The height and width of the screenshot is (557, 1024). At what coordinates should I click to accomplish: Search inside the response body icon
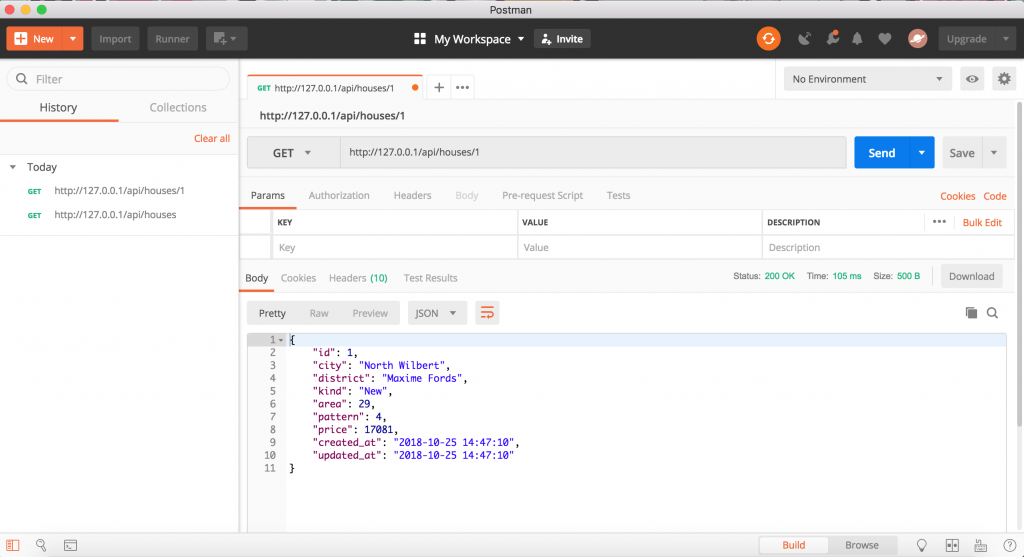tap(992, 313)
